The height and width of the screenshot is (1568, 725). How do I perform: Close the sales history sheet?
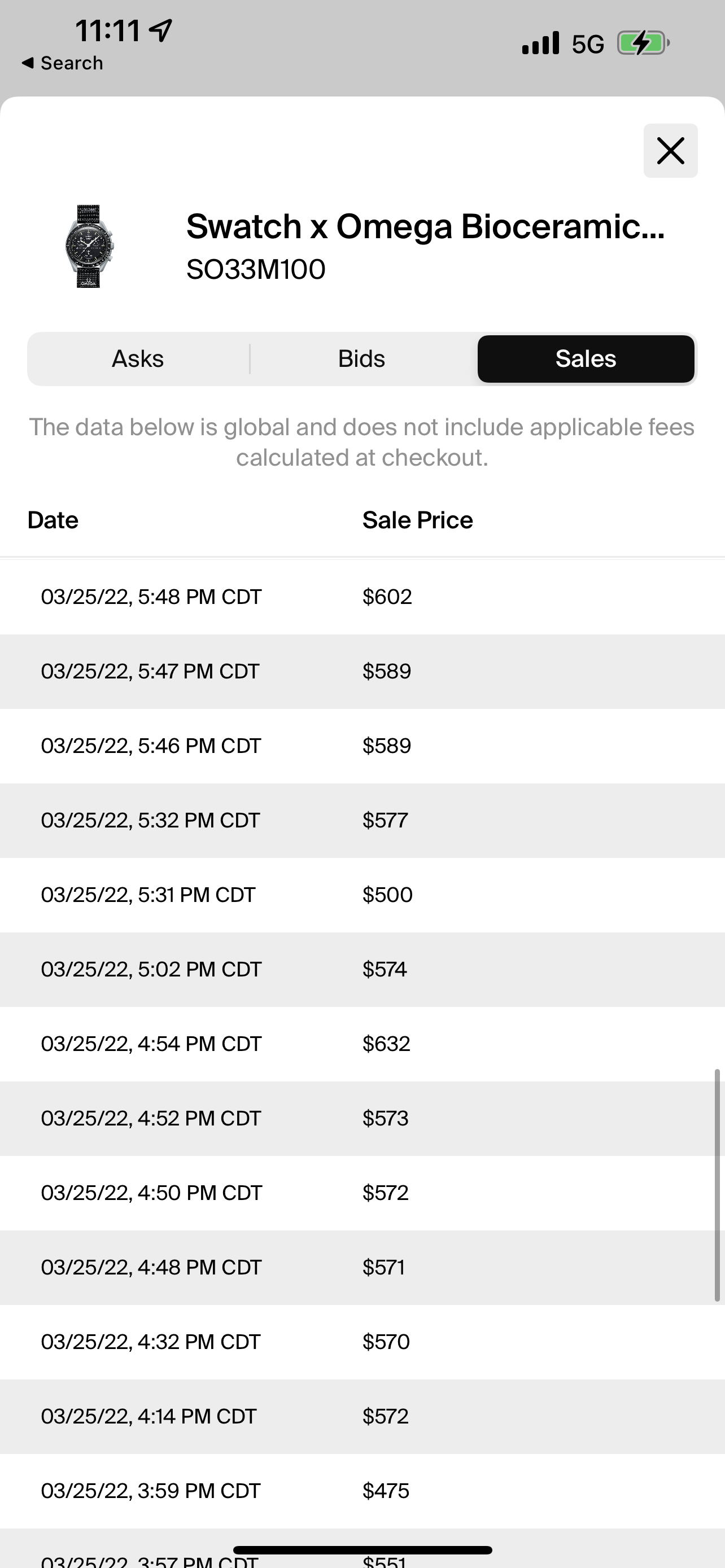click(x=670, y=150)
